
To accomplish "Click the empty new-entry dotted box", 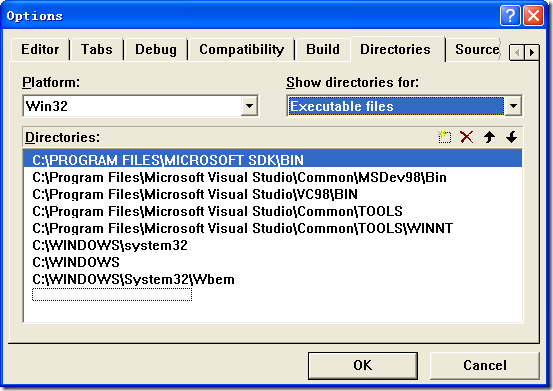I will [x=112, y=295].
